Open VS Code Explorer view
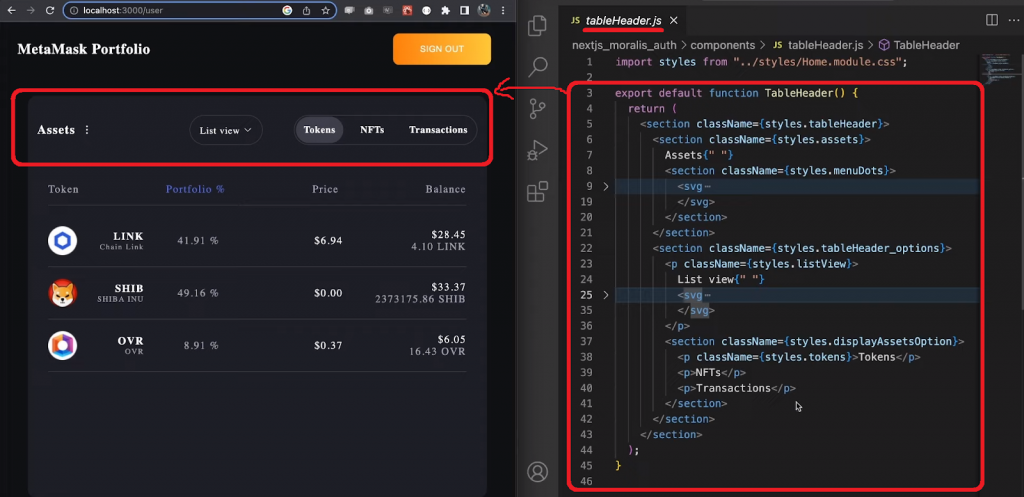 coord(537,25)
